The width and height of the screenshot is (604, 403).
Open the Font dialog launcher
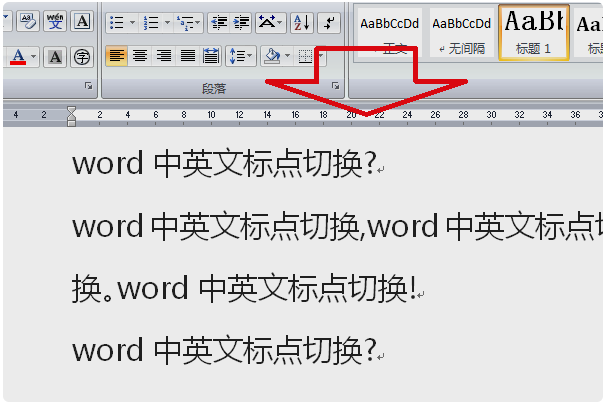point(89,86)
